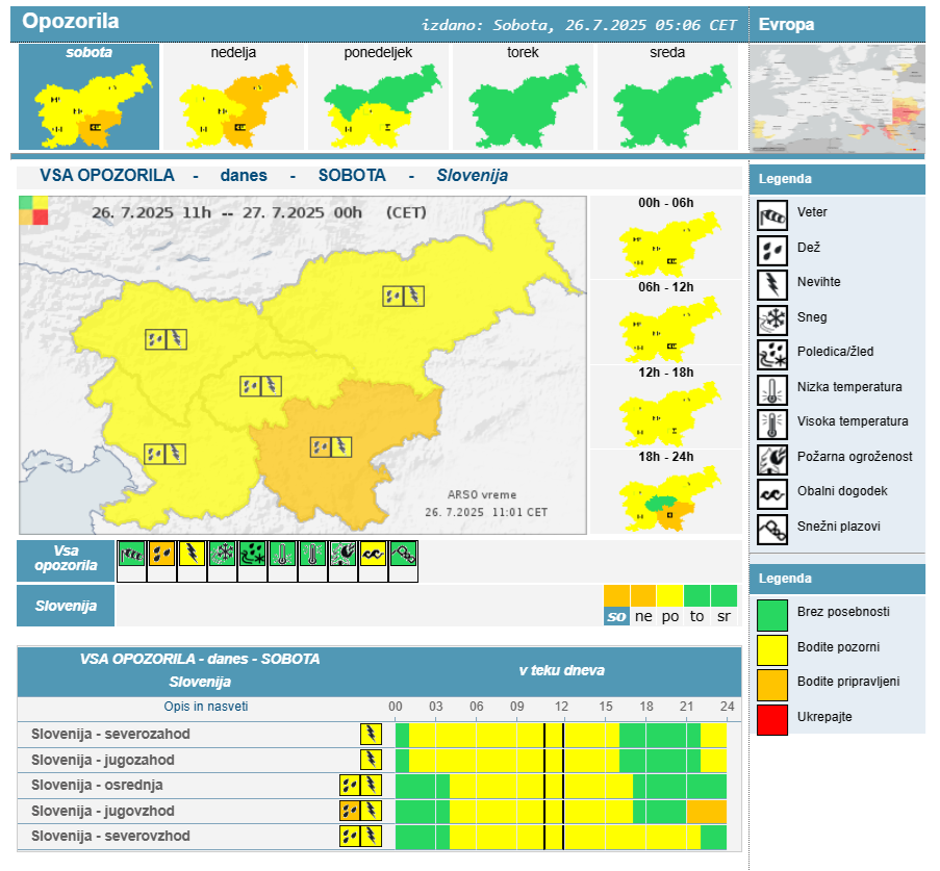Click the wind icon in Vsa opozorila row
The height and width of the screenshot is (871, 940).
click(x=132, y=557)
